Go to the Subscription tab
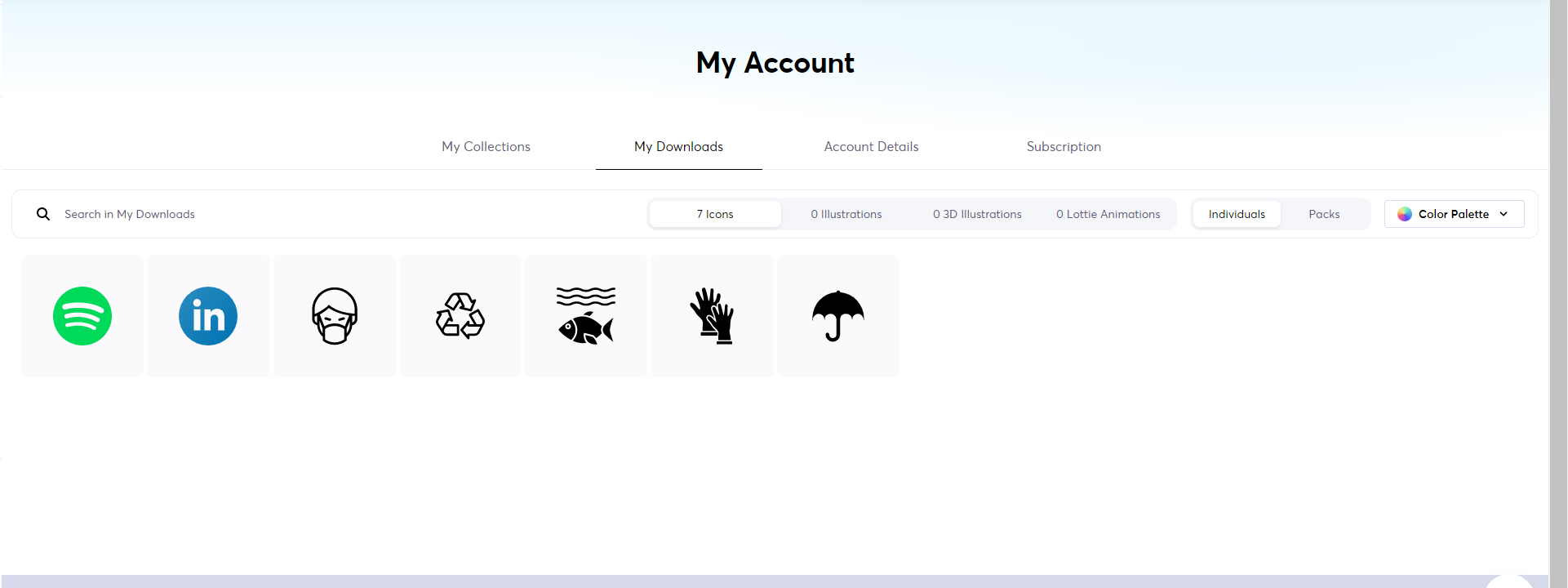Image resolution: width=1568 pixels, height=588 pixels. [1064, 147]
